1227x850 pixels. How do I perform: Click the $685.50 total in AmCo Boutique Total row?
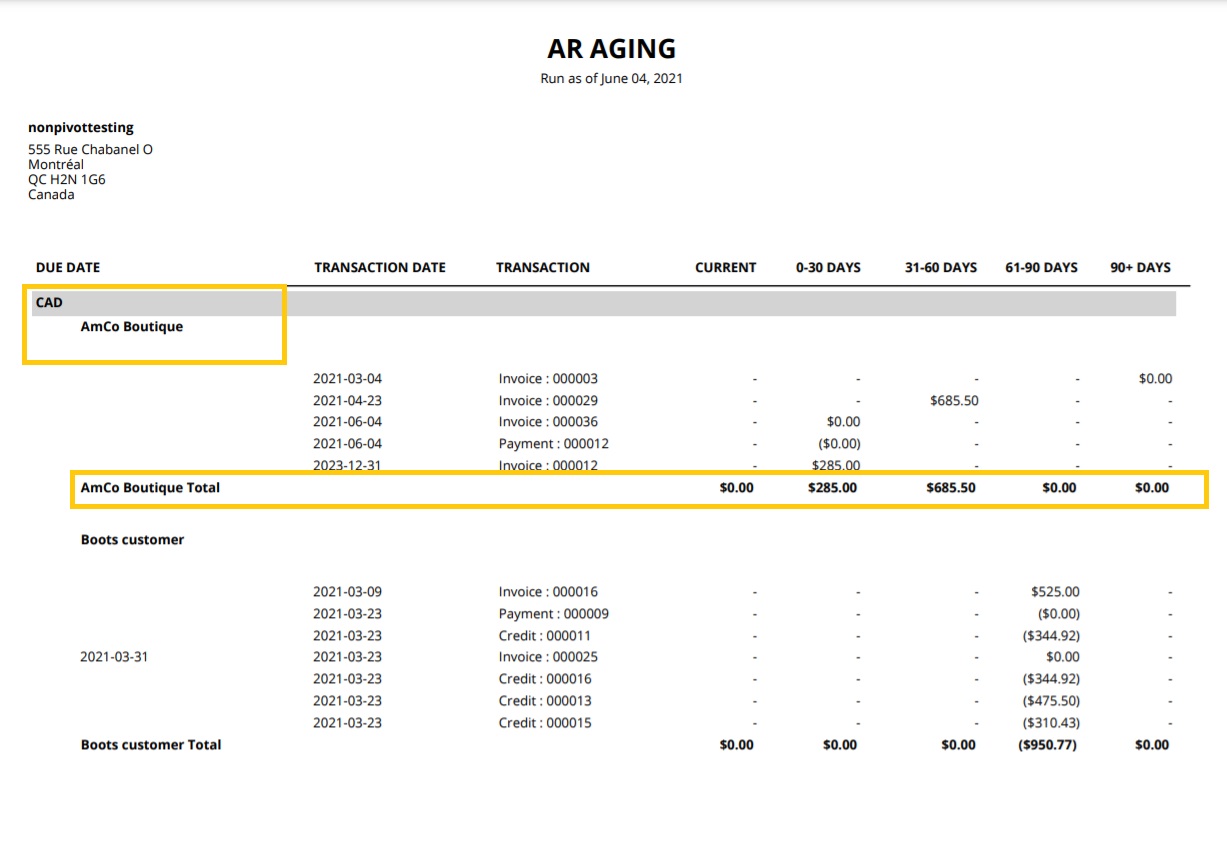click(x=951, y=488)
